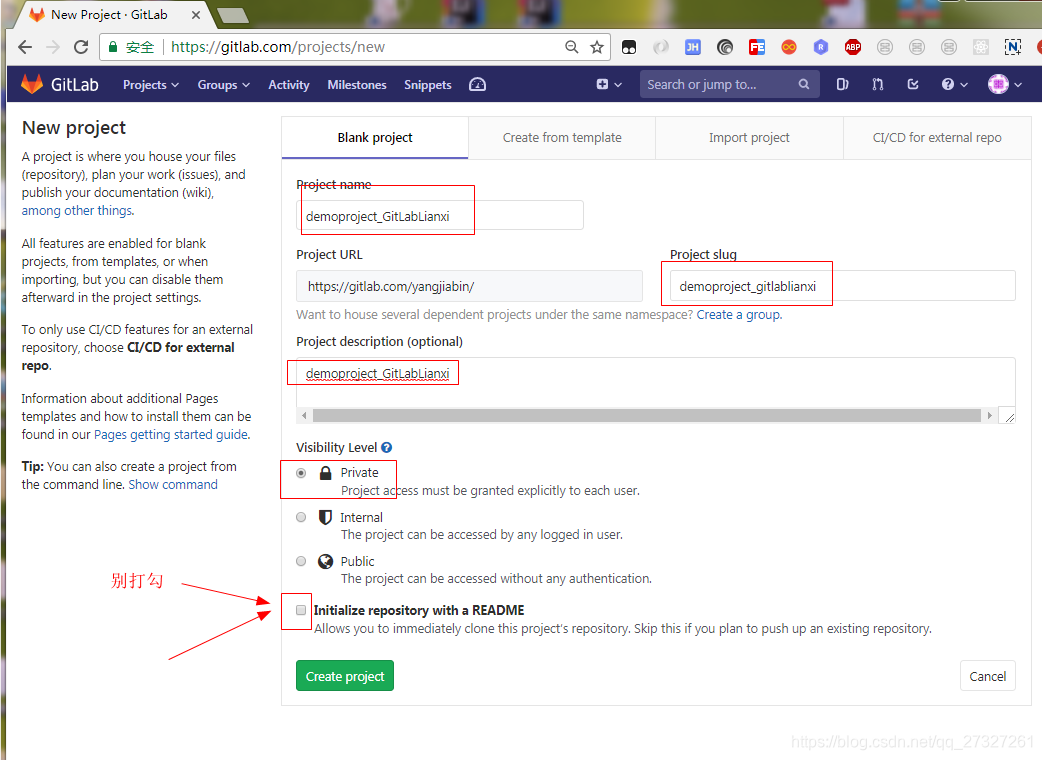Click the browser forward arrow

tap(53, 47)
